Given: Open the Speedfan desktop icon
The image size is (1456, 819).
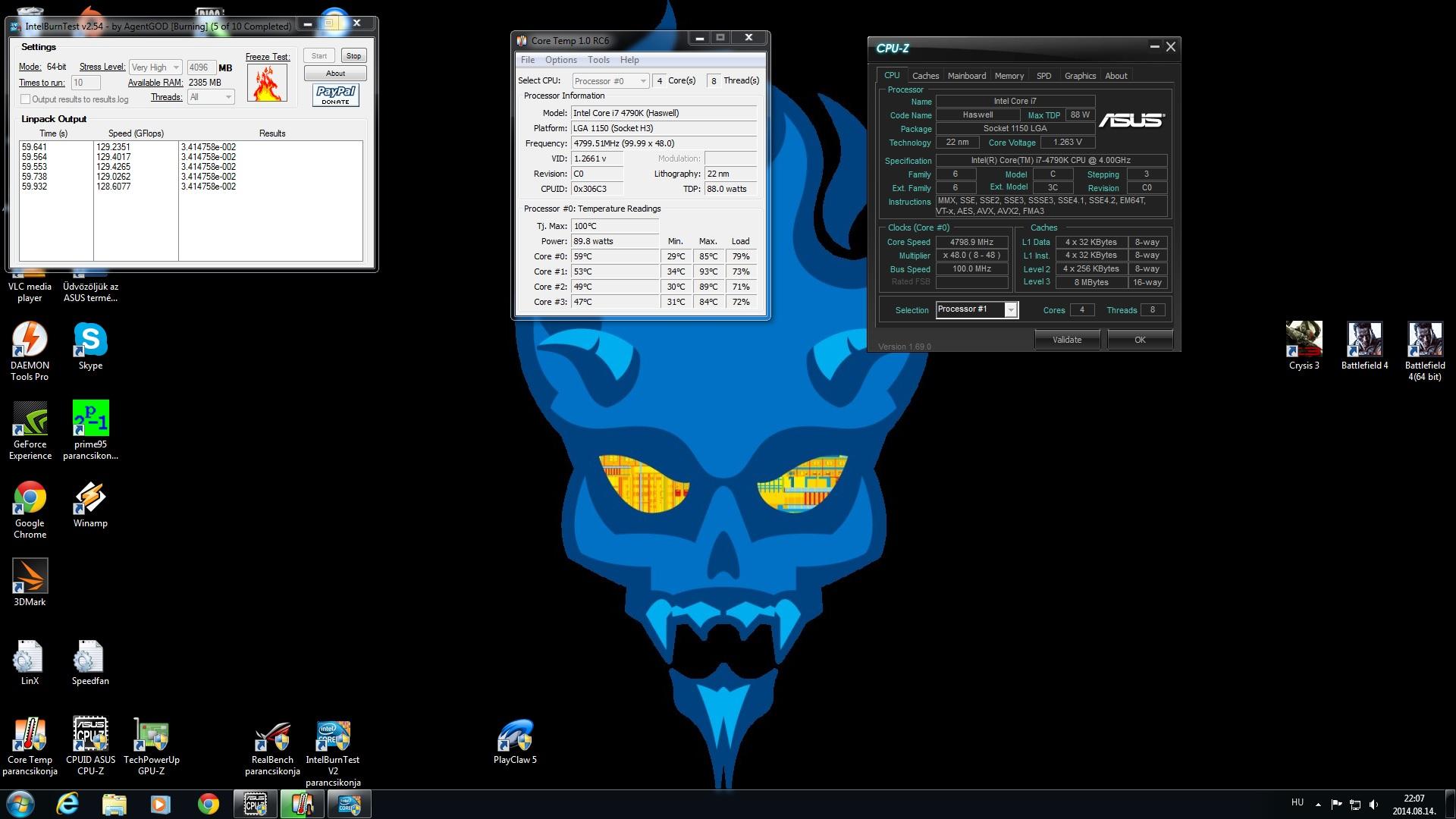Looking at the screenshot, I should tap(90, 662).
